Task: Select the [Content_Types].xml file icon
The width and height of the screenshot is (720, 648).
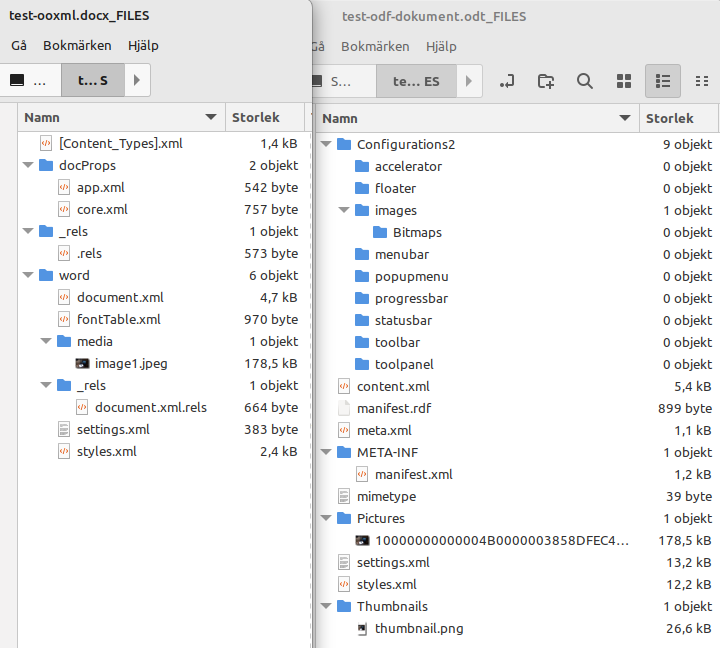Action: [x=46, y=143]
